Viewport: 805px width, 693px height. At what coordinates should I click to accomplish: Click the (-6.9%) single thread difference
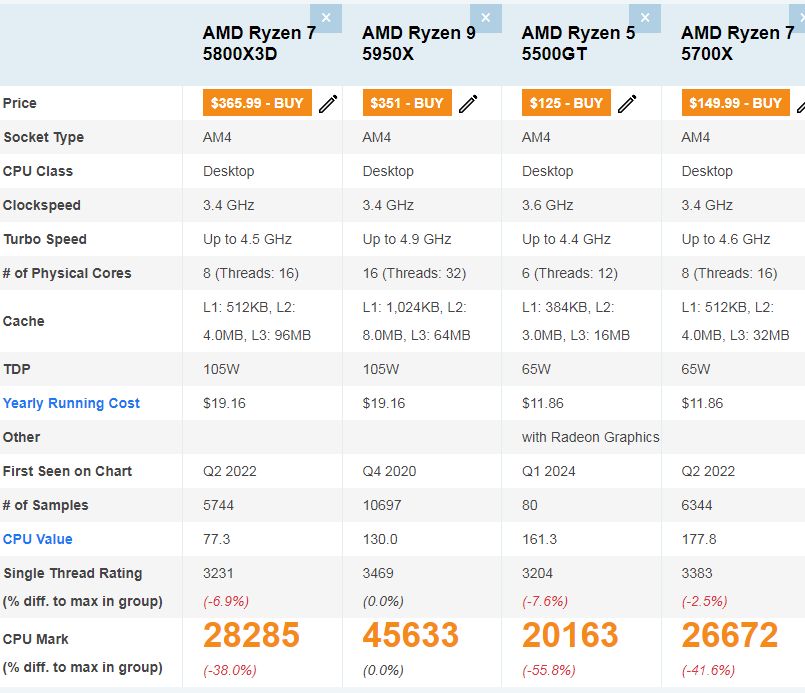pos(226,601)
